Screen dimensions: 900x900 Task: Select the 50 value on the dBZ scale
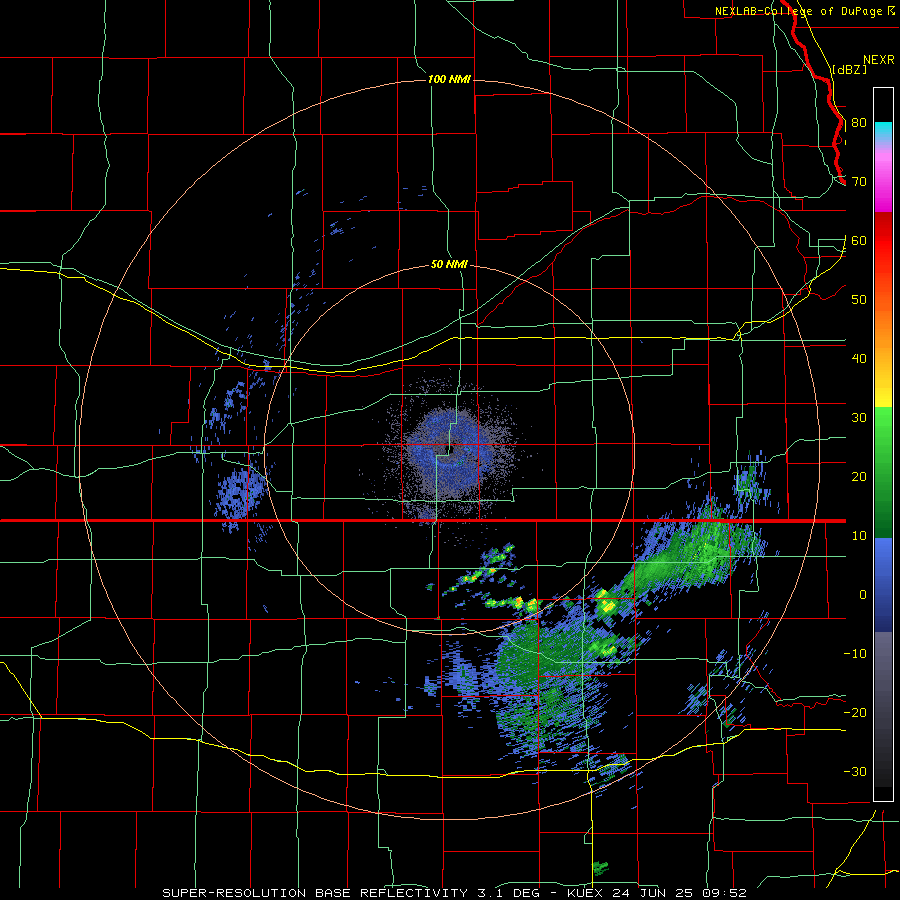pyautogui.click(x=859, y=300)
